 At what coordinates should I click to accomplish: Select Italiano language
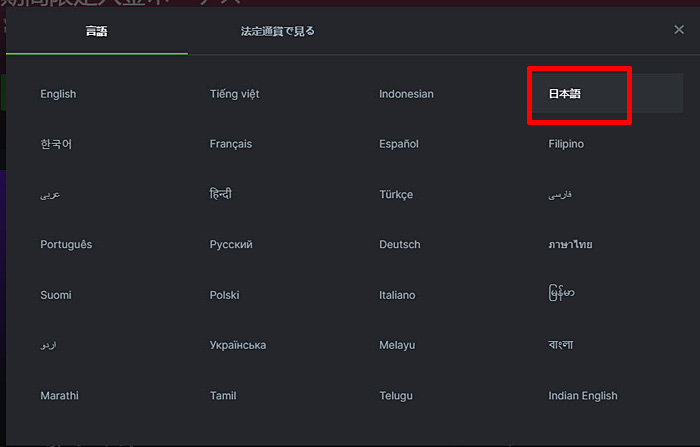point(397,295)
